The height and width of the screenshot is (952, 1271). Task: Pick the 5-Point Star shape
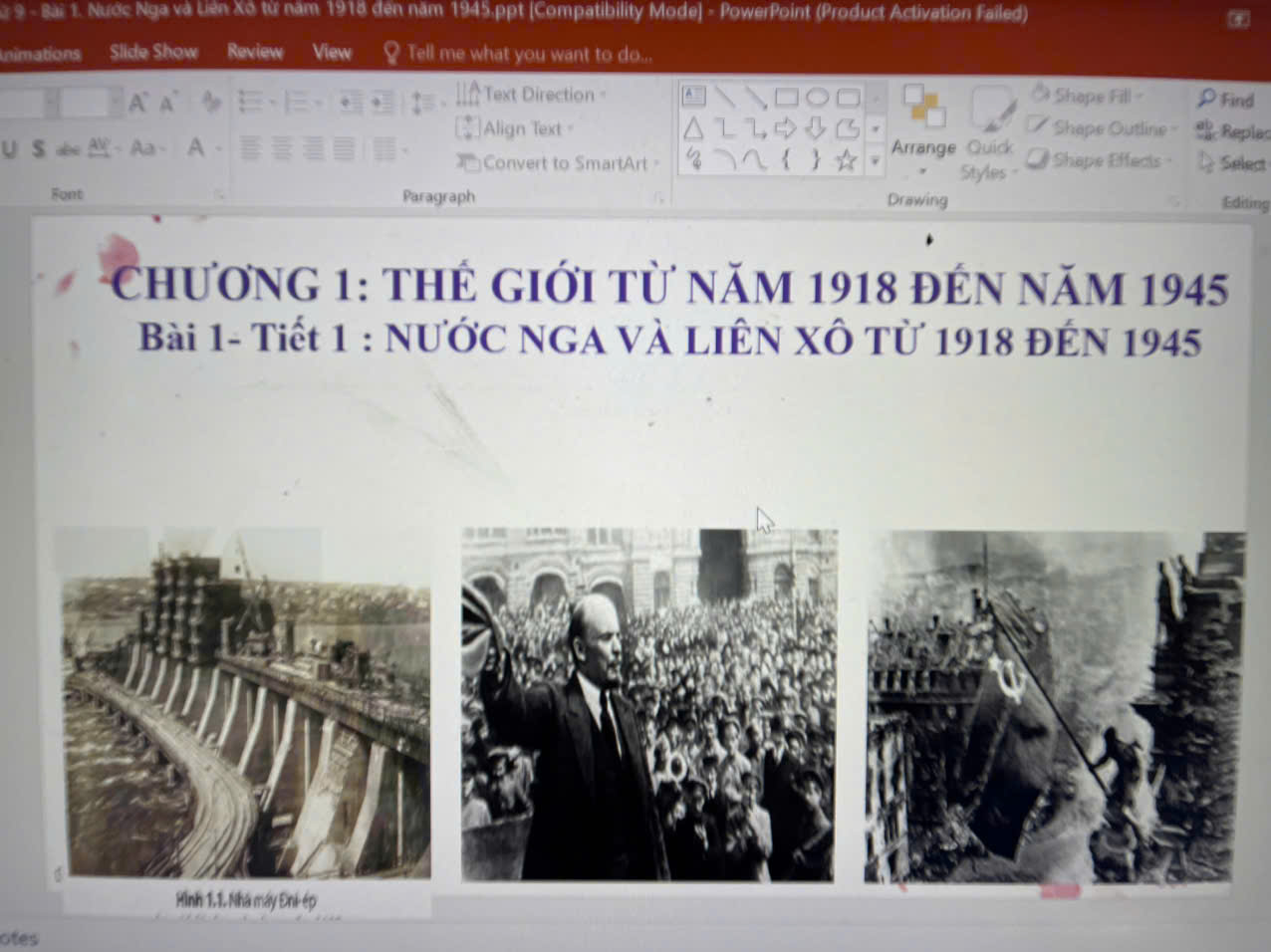(846, 160)
